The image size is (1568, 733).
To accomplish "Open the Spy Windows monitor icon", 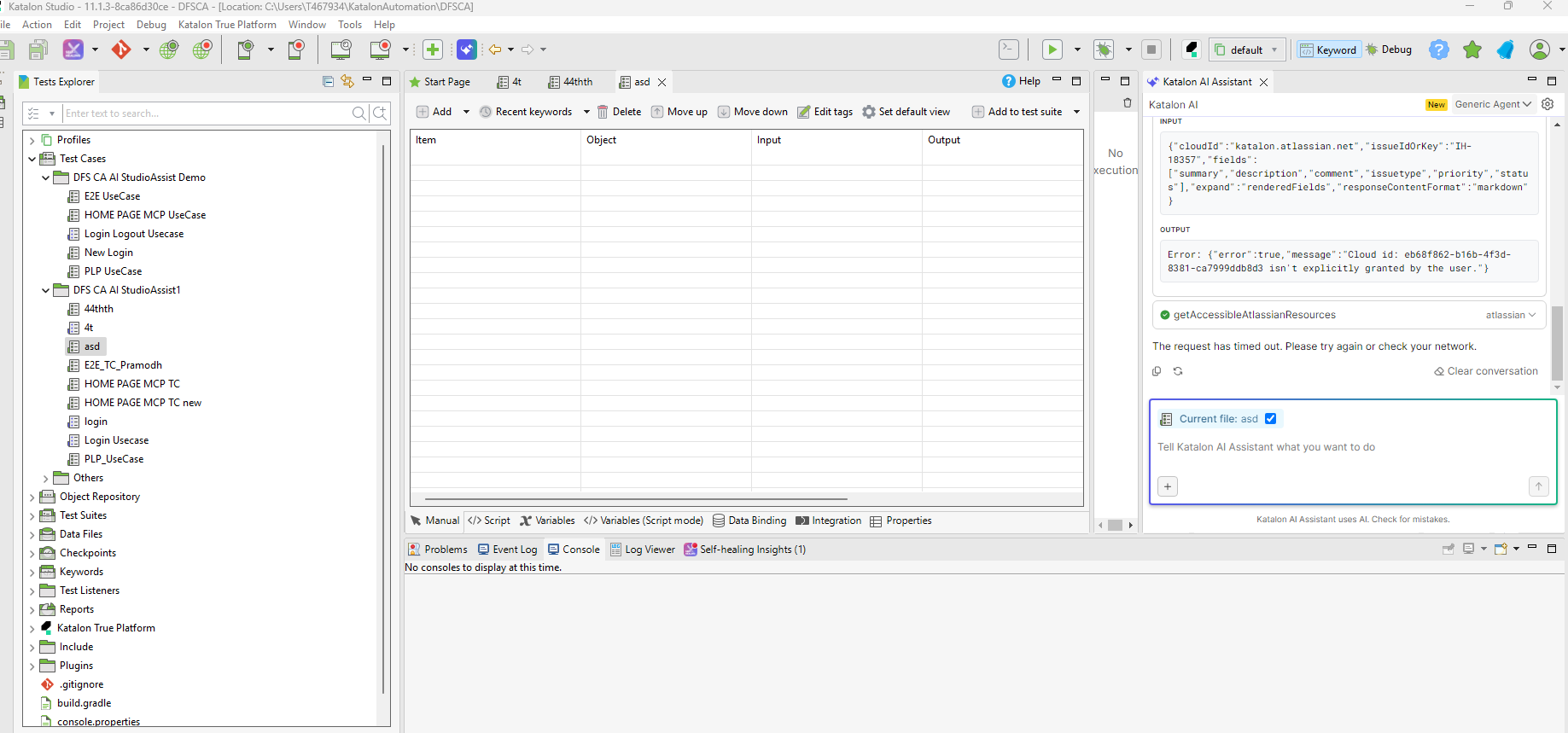I will click(341, 49).
